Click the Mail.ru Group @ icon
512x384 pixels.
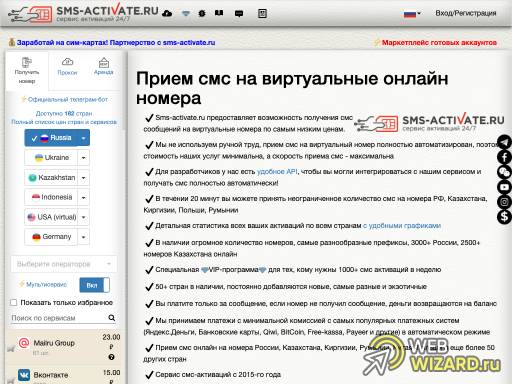tap(24, 342)
